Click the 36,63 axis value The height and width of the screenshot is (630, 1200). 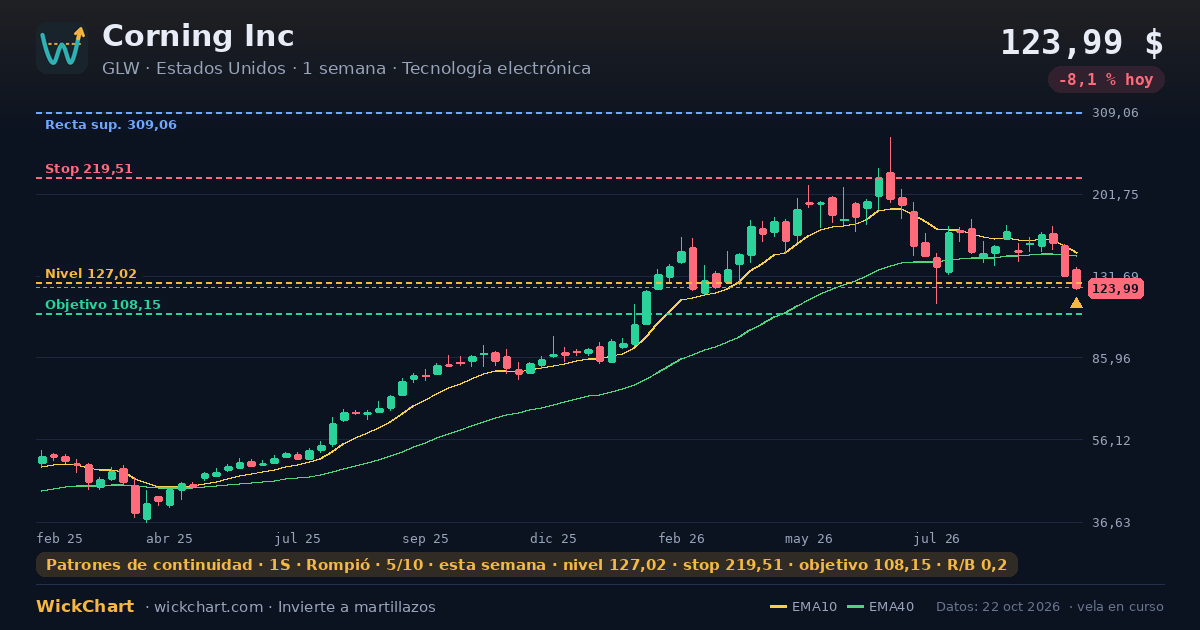coord(1111,523)
